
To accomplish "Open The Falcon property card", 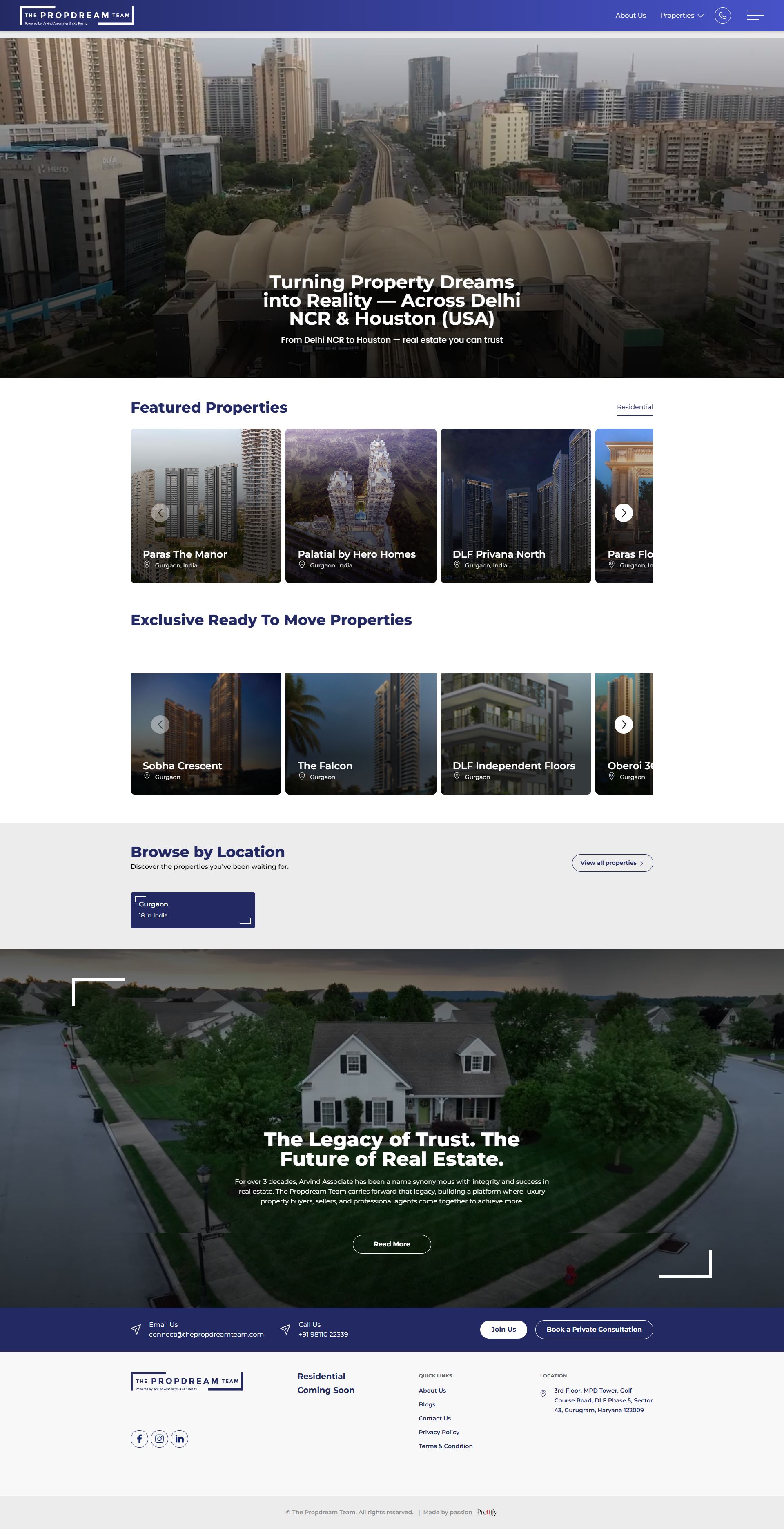I will (361, 734).
